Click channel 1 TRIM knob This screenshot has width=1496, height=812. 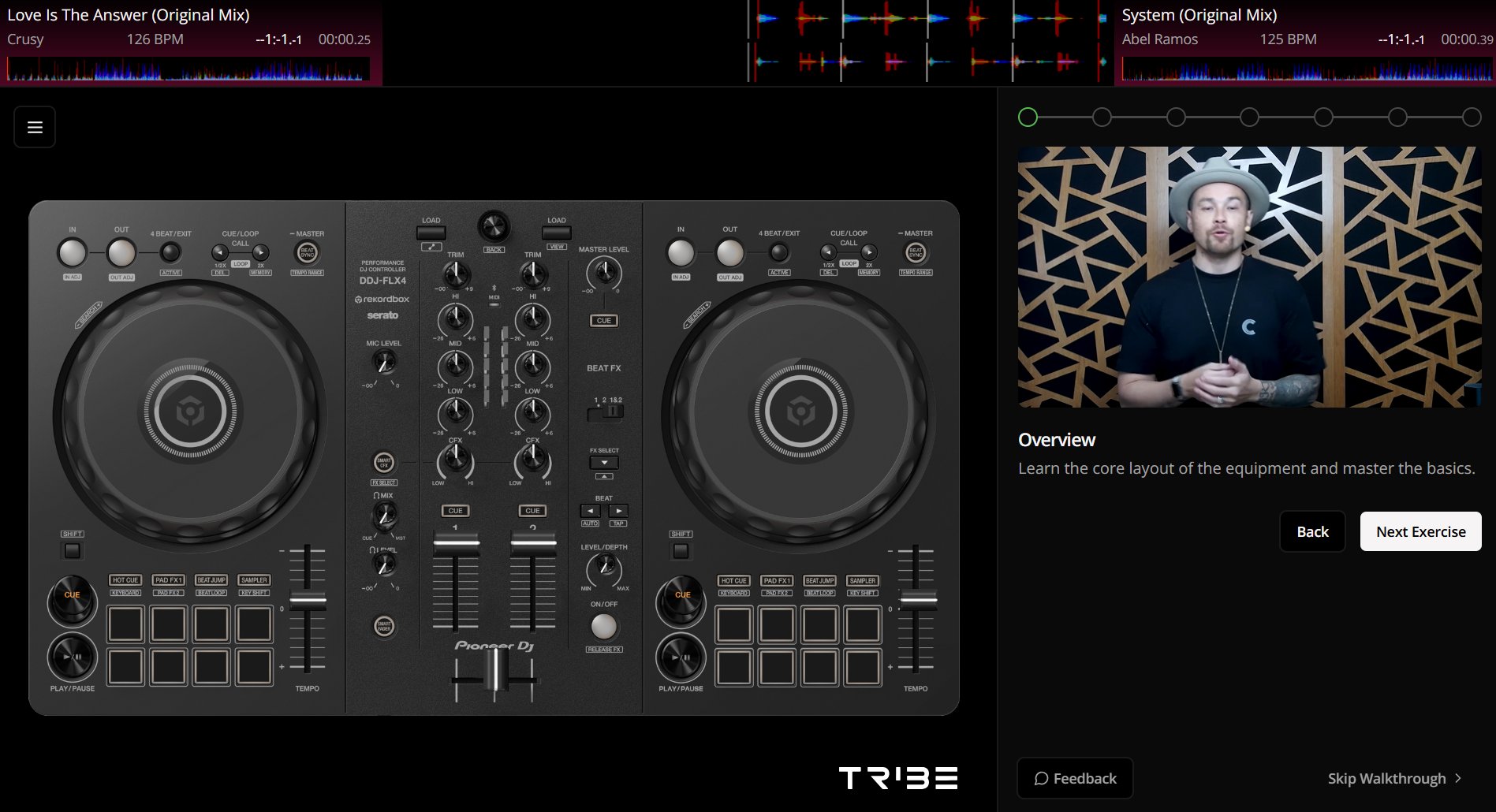455,274
